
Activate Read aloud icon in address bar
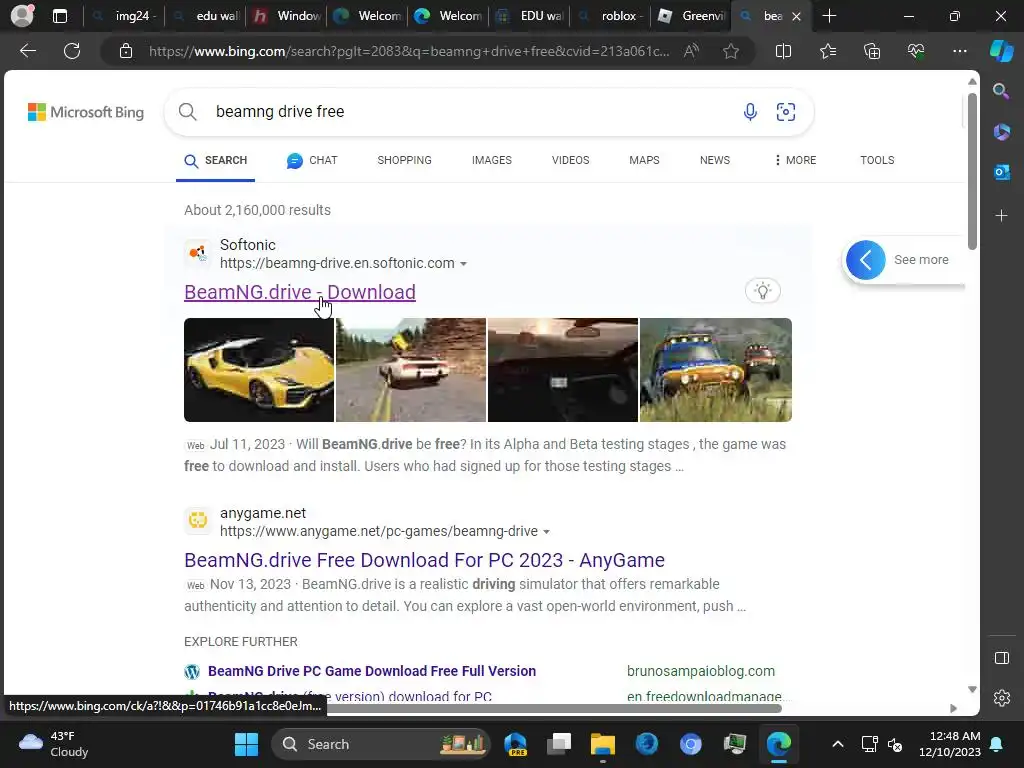pyautogui.click(x=691, y=51)
